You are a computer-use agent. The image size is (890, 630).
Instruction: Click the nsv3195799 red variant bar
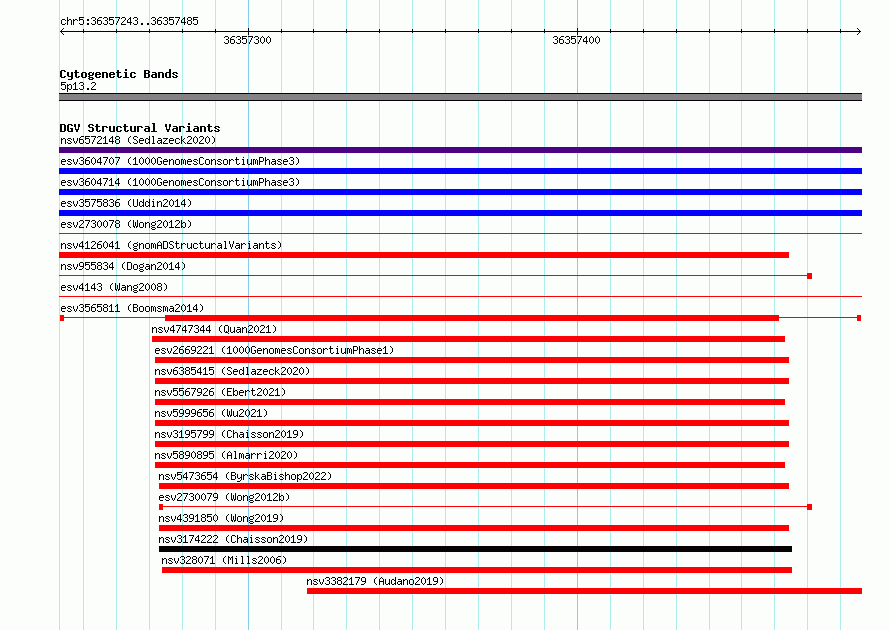(x=472, y=444)
